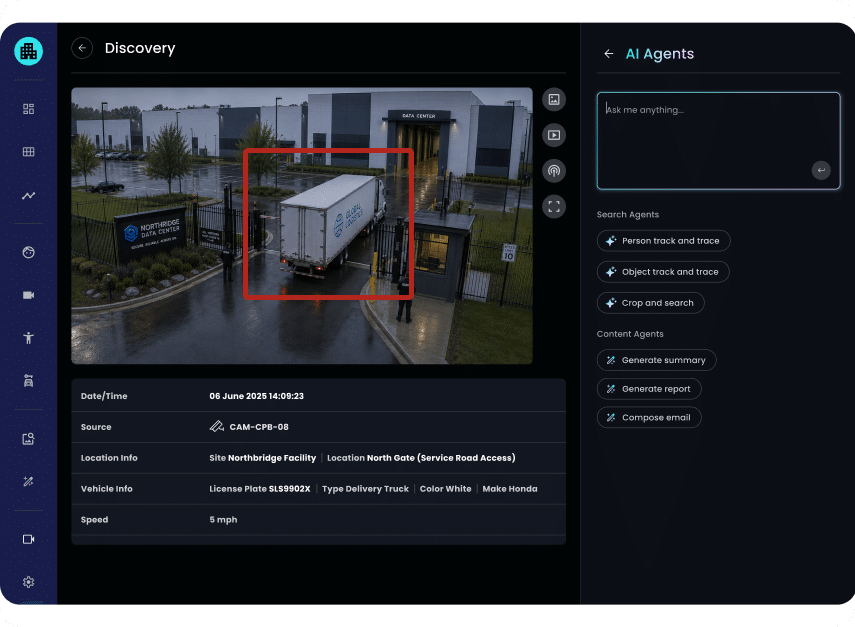Select the date value 06 June 2025 14:09:23
Screen dimensions: 855x627
(256, 396)
